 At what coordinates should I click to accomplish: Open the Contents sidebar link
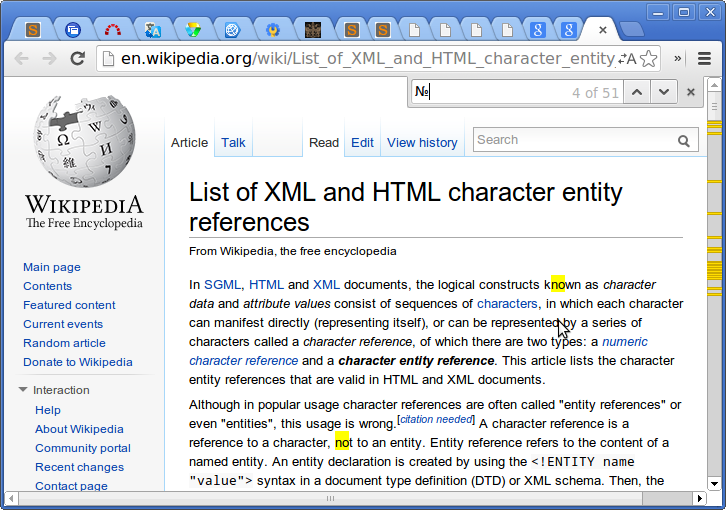(x=48, y=286)
